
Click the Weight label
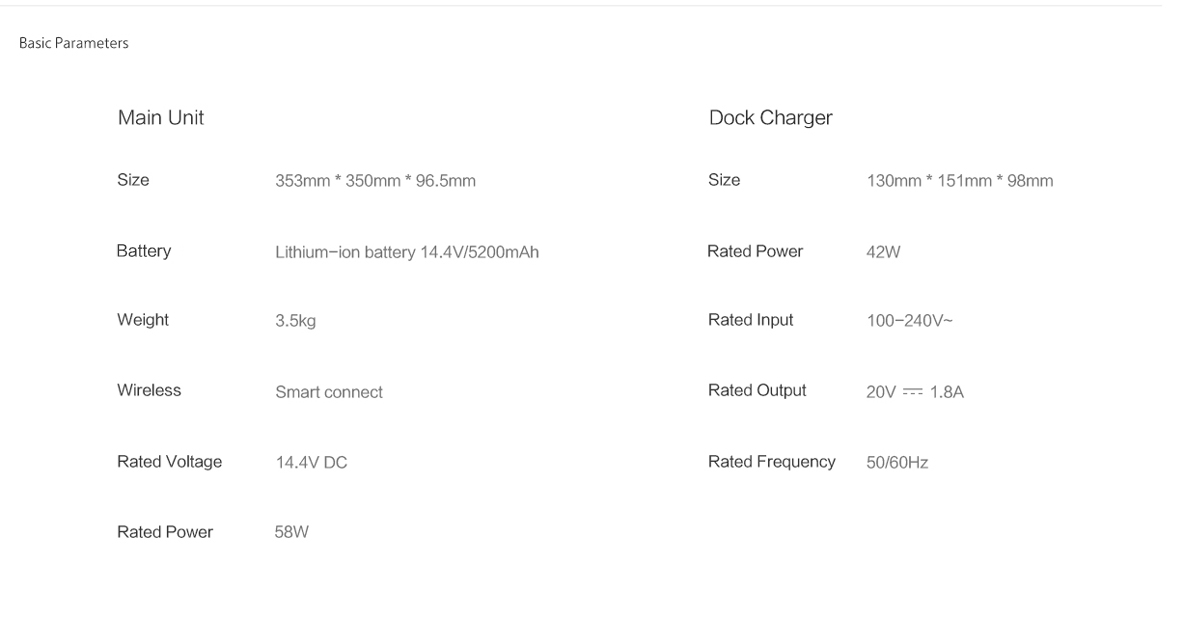pyautogui.click(x=143, y=320)
